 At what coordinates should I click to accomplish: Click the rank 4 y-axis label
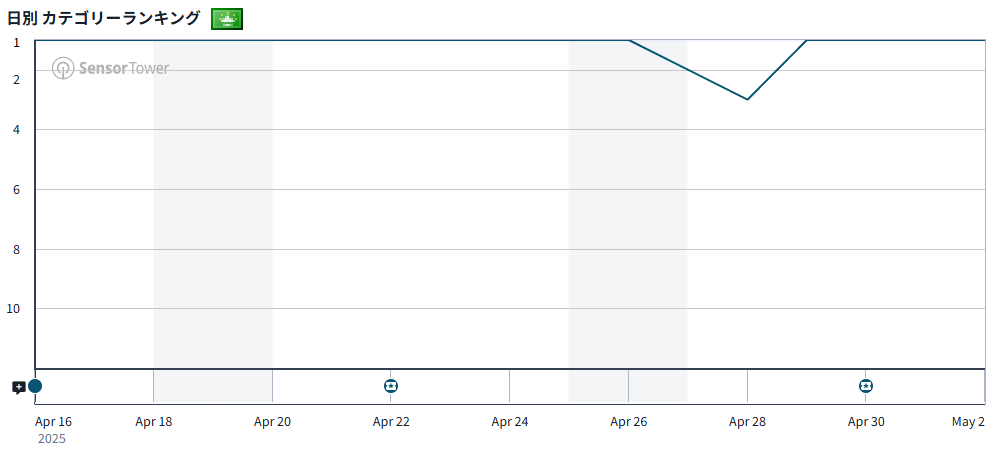tap(17, 130)
